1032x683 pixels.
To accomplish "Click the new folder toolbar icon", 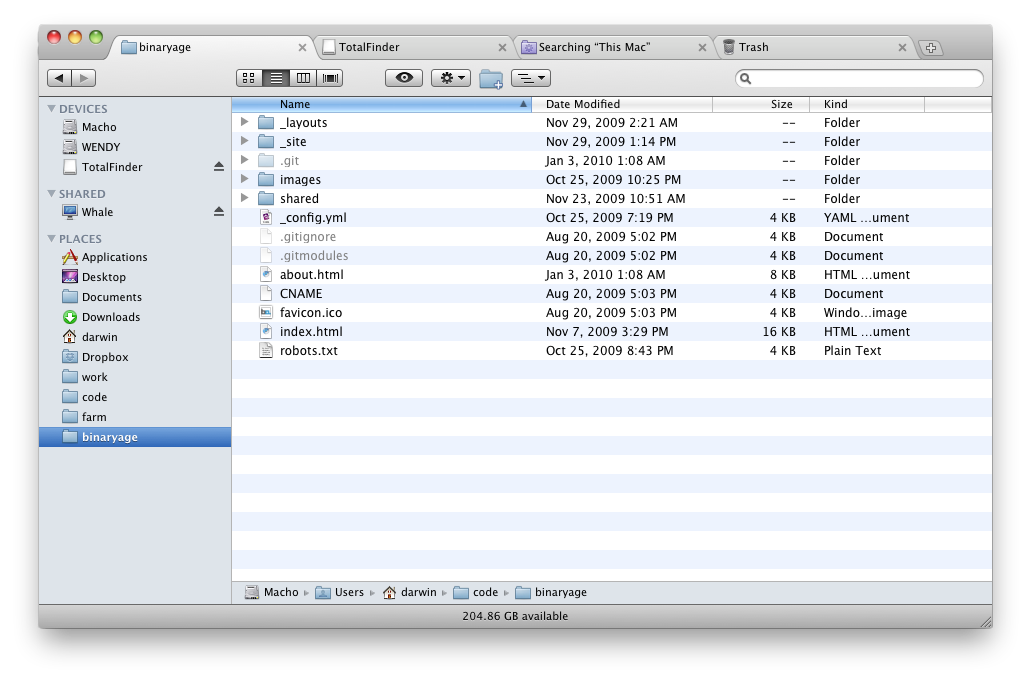I will (x=490, y=78).
